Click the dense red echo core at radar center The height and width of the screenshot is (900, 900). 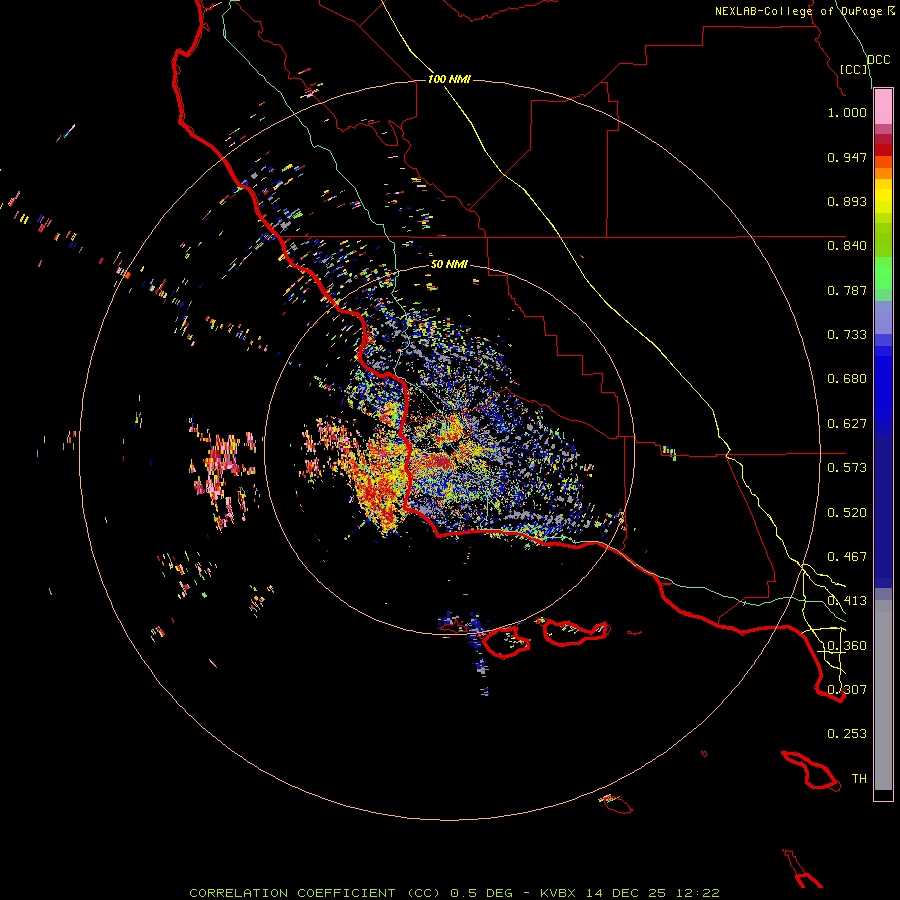point(441,463)
